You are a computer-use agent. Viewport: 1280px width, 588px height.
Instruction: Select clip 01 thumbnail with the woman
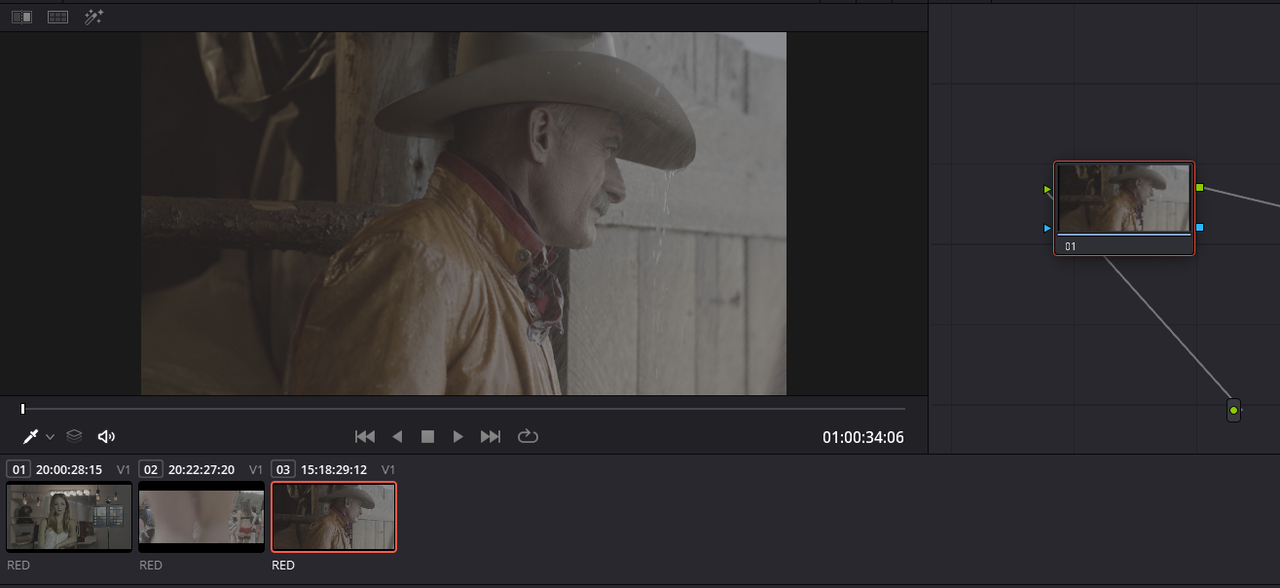pyautogui.click(x=69, y=517)
